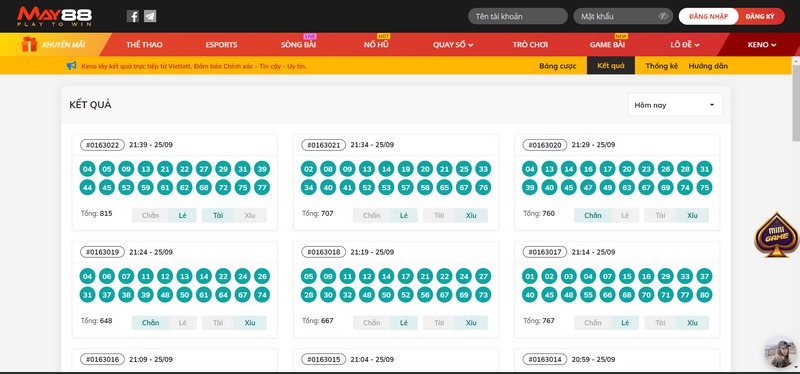Select Tài in draw #0163022
The width and height of the screenshot is (800, 374).
coord(218,215)
